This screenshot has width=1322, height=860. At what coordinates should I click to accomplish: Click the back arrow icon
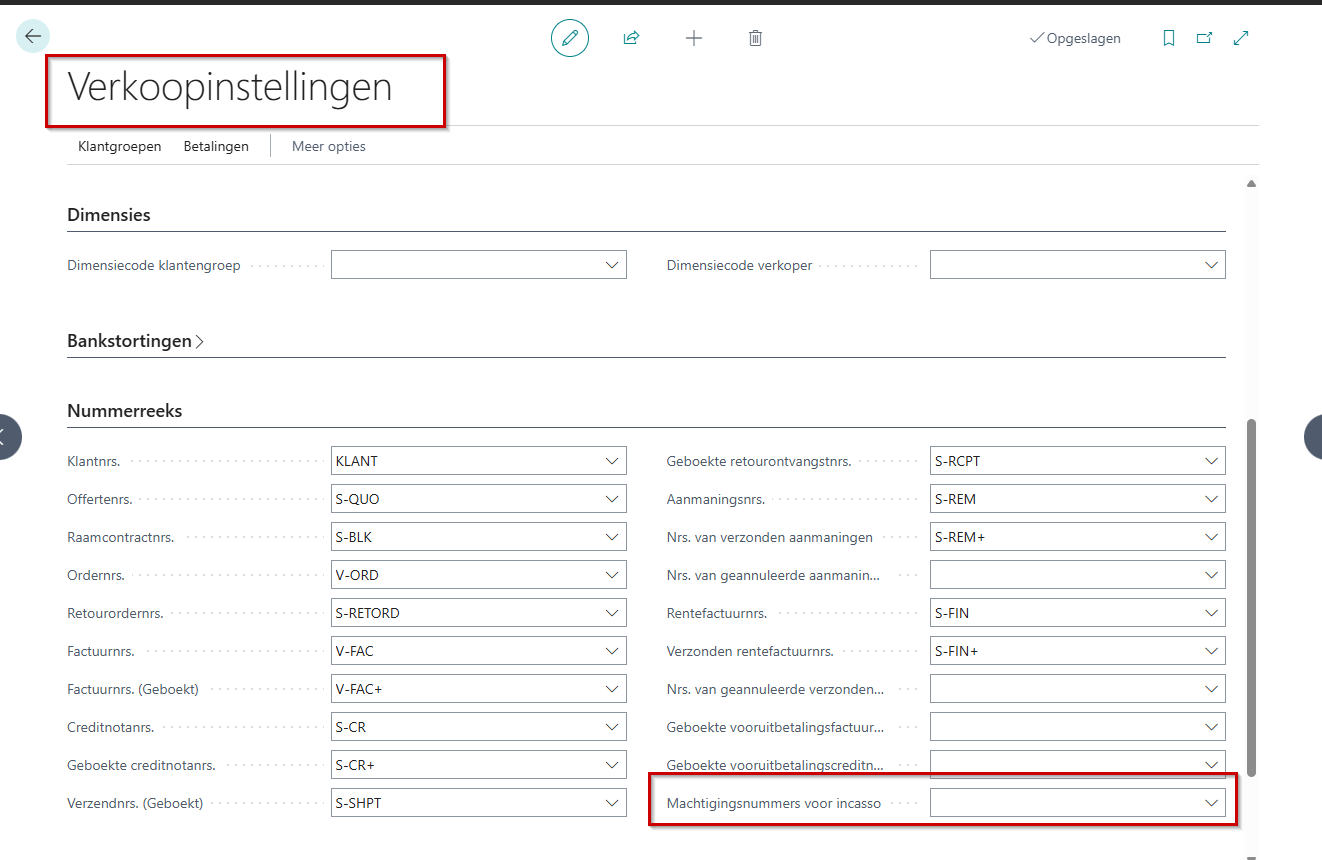tap(33, 37)
